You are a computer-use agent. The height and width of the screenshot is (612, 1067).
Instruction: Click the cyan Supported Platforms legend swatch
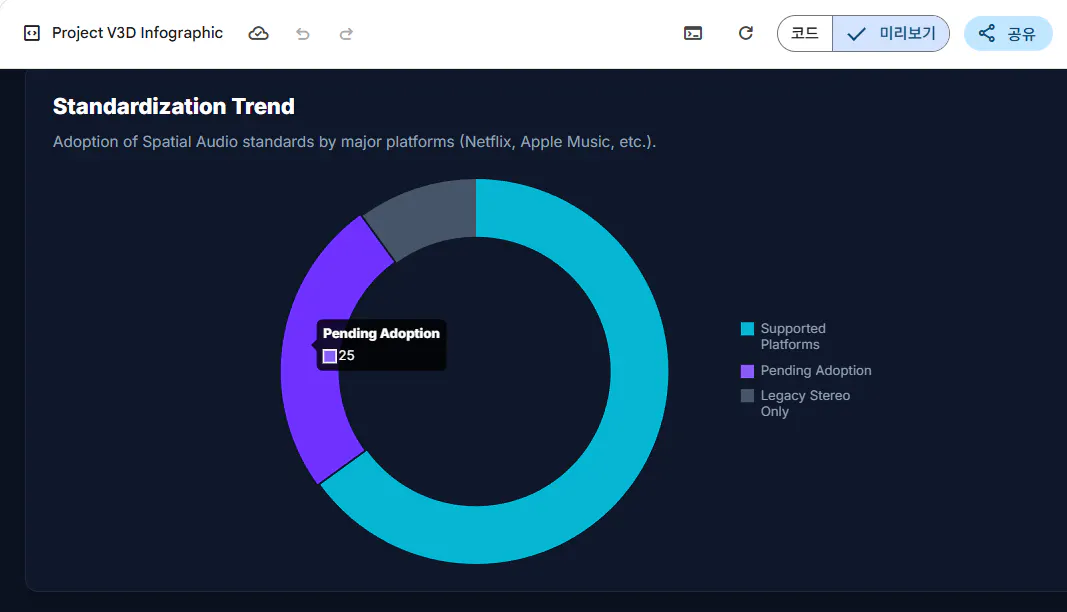[x=747, y=329]
